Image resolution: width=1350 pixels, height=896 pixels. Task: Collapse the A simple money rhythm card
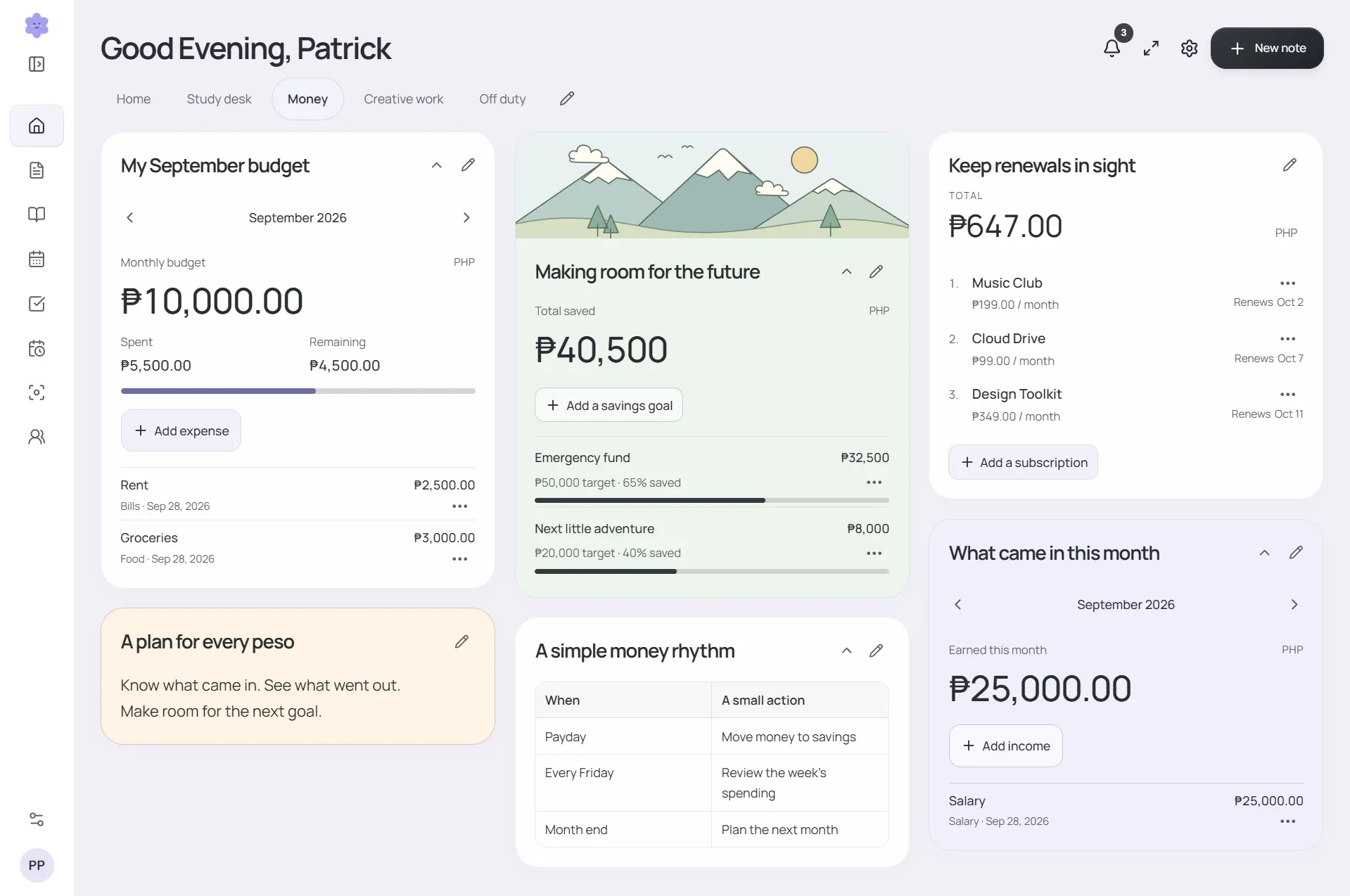[x=846, y=651]
